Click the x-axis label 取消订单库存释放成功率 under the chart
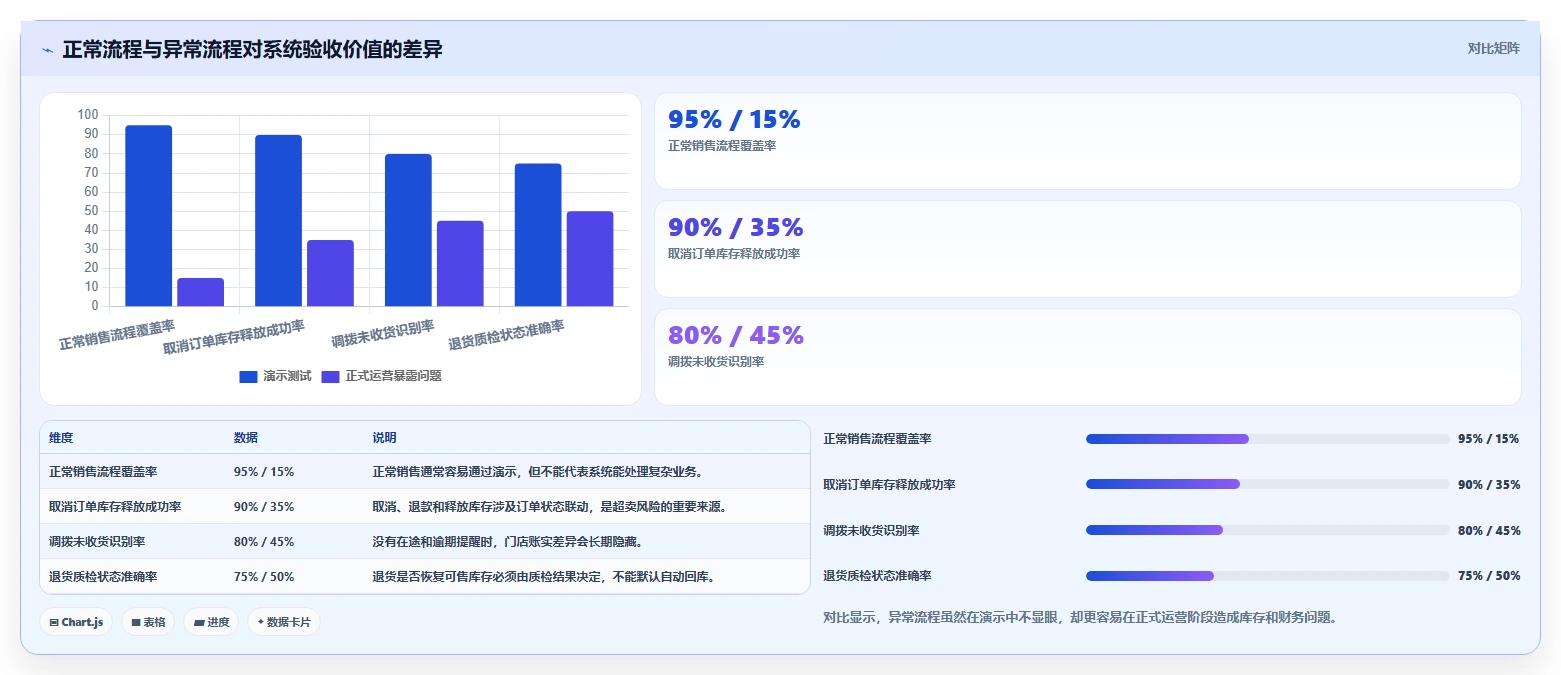This screenshot has width=1561, height=675. (x=234, y=337)
